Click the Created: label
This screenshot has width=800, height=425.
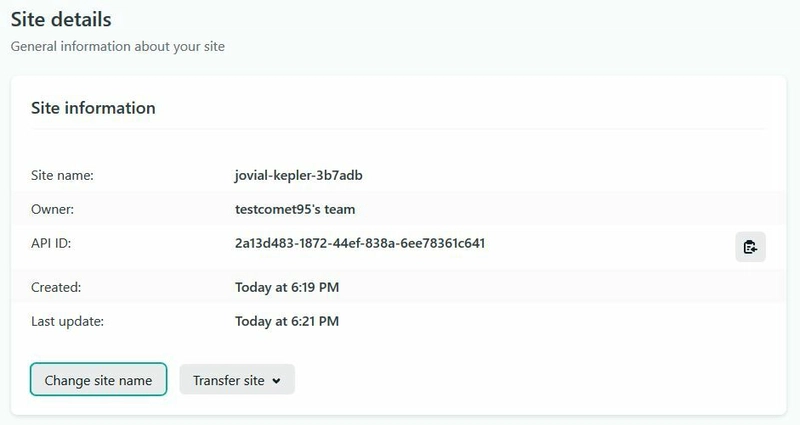tap(55, 288)
